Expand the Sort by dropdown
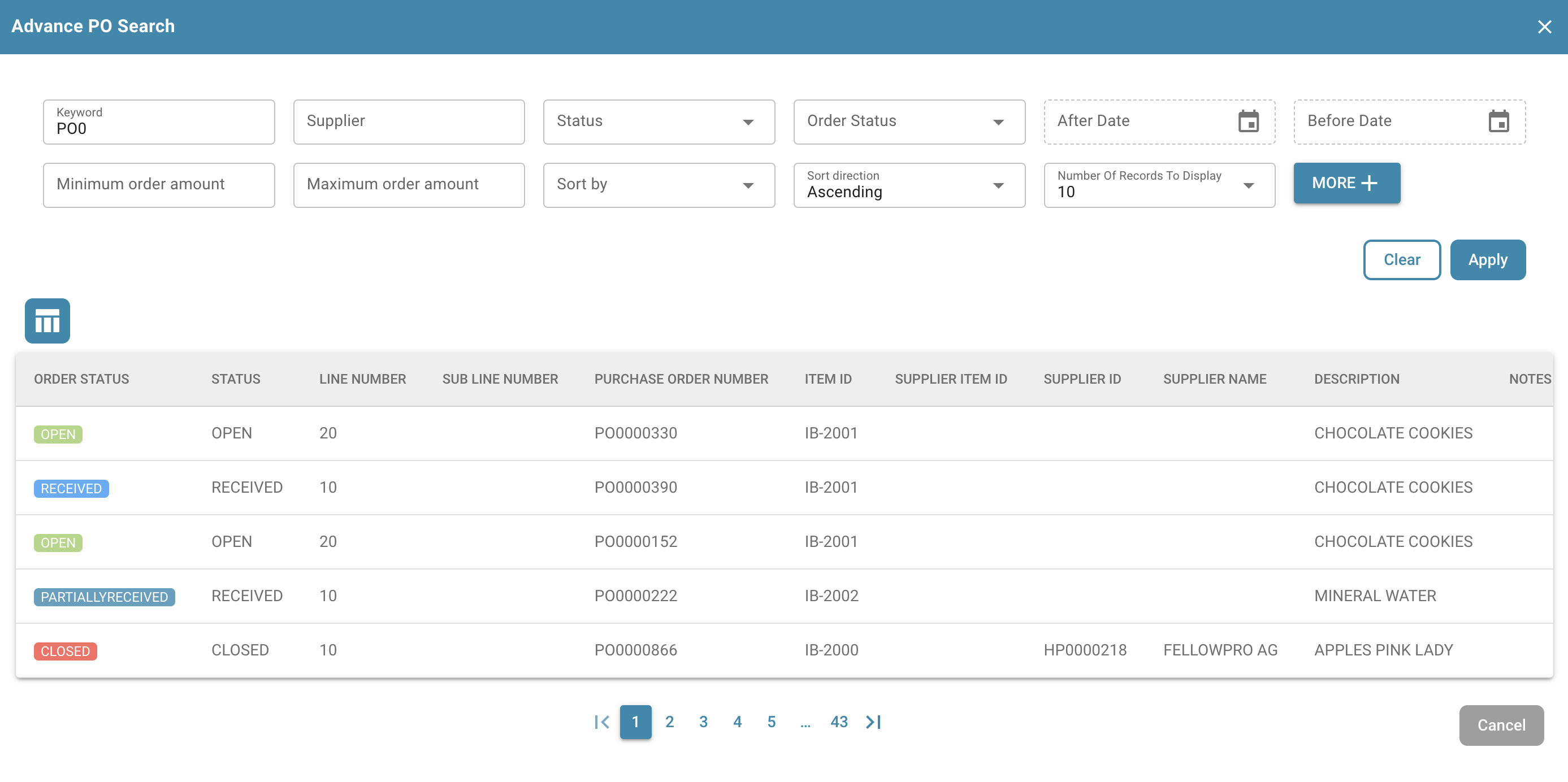 coord(658,185)
